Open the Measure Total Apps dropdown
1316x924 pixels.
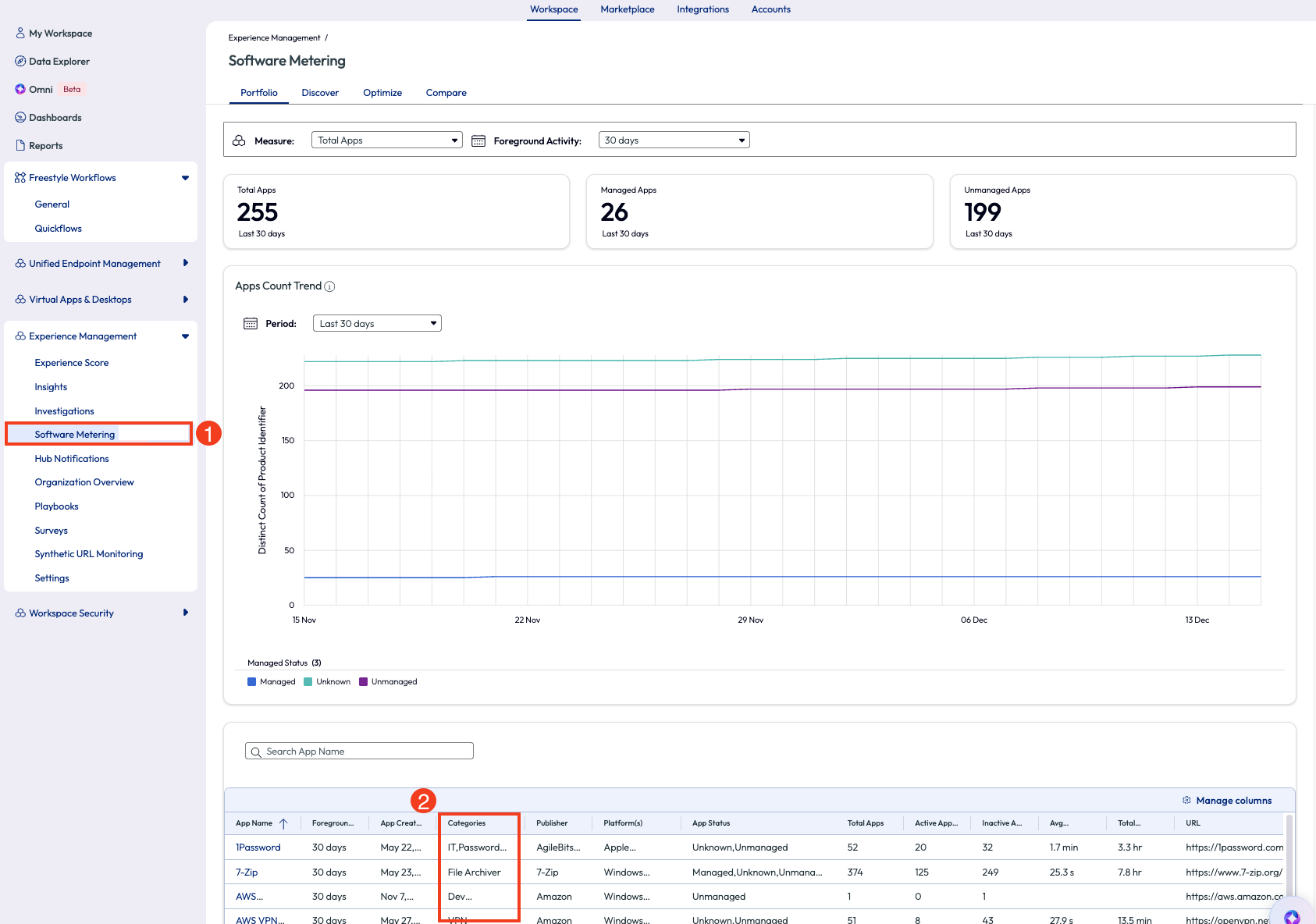386,140
